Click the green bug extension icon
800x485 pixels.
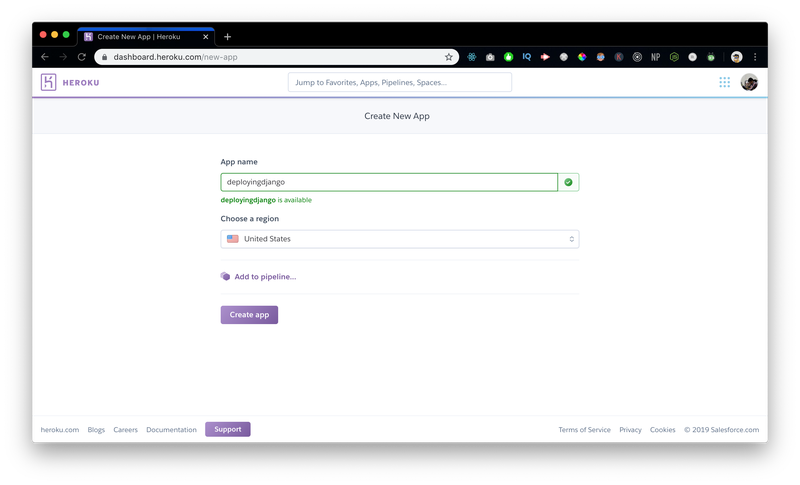(711, 57)
